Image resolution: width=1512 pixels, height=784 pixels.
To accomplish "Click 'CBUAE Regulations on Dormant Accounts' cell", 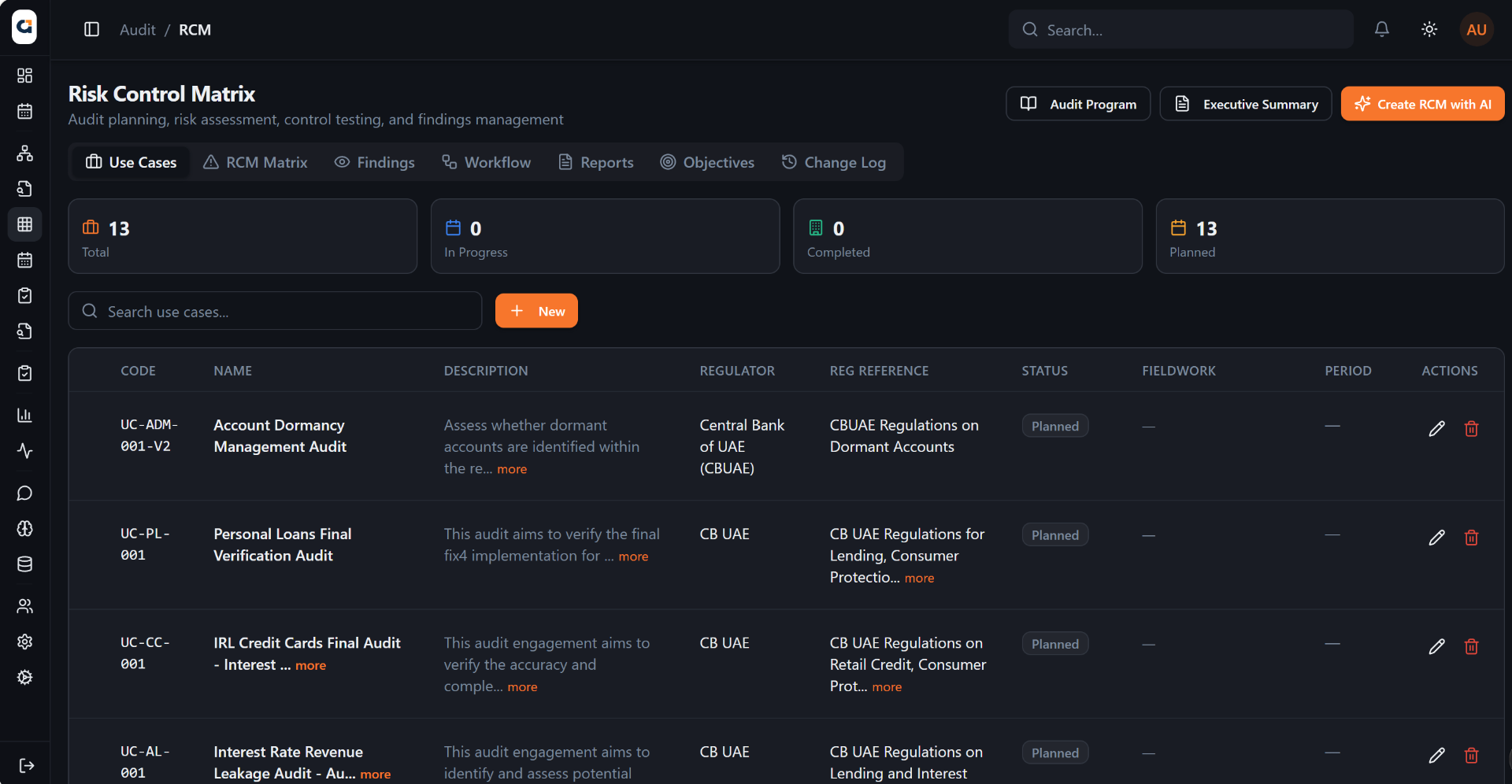I will 904,436.
